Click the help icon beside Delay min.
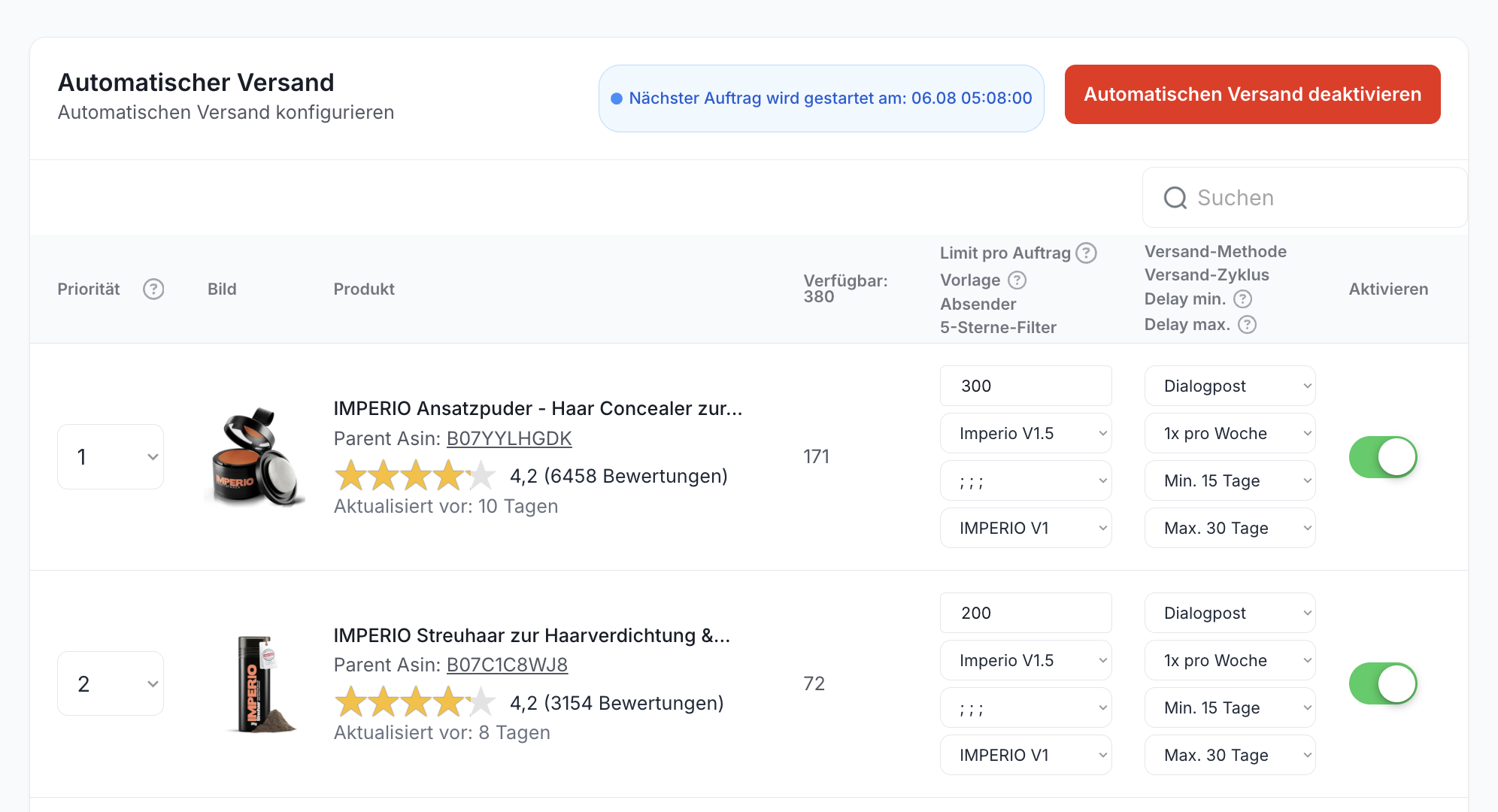This screenshot has width=1498, height=812. (1243, 299)
